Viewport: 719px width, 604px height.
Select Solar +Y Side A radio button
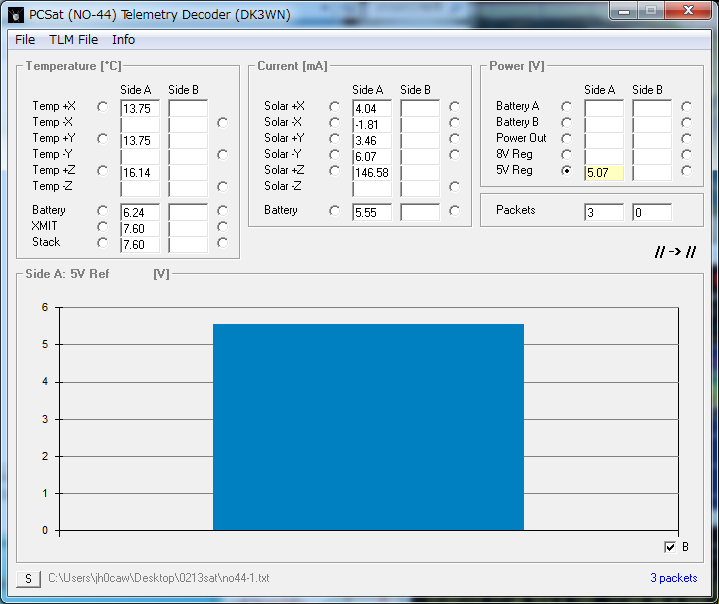pyautogui.click(x=335, y=139)
